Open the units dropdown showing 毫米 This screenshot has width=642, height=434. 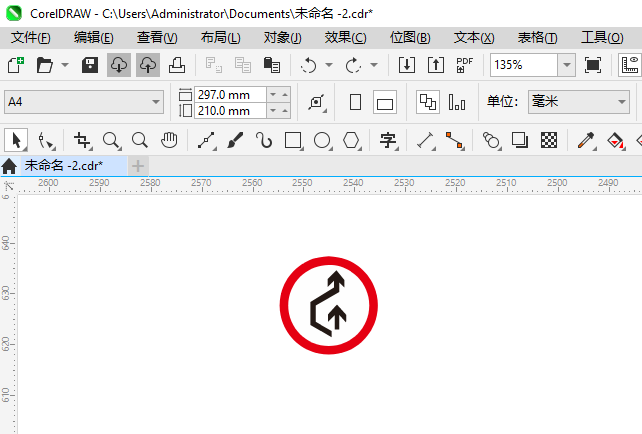click(579, 102)
